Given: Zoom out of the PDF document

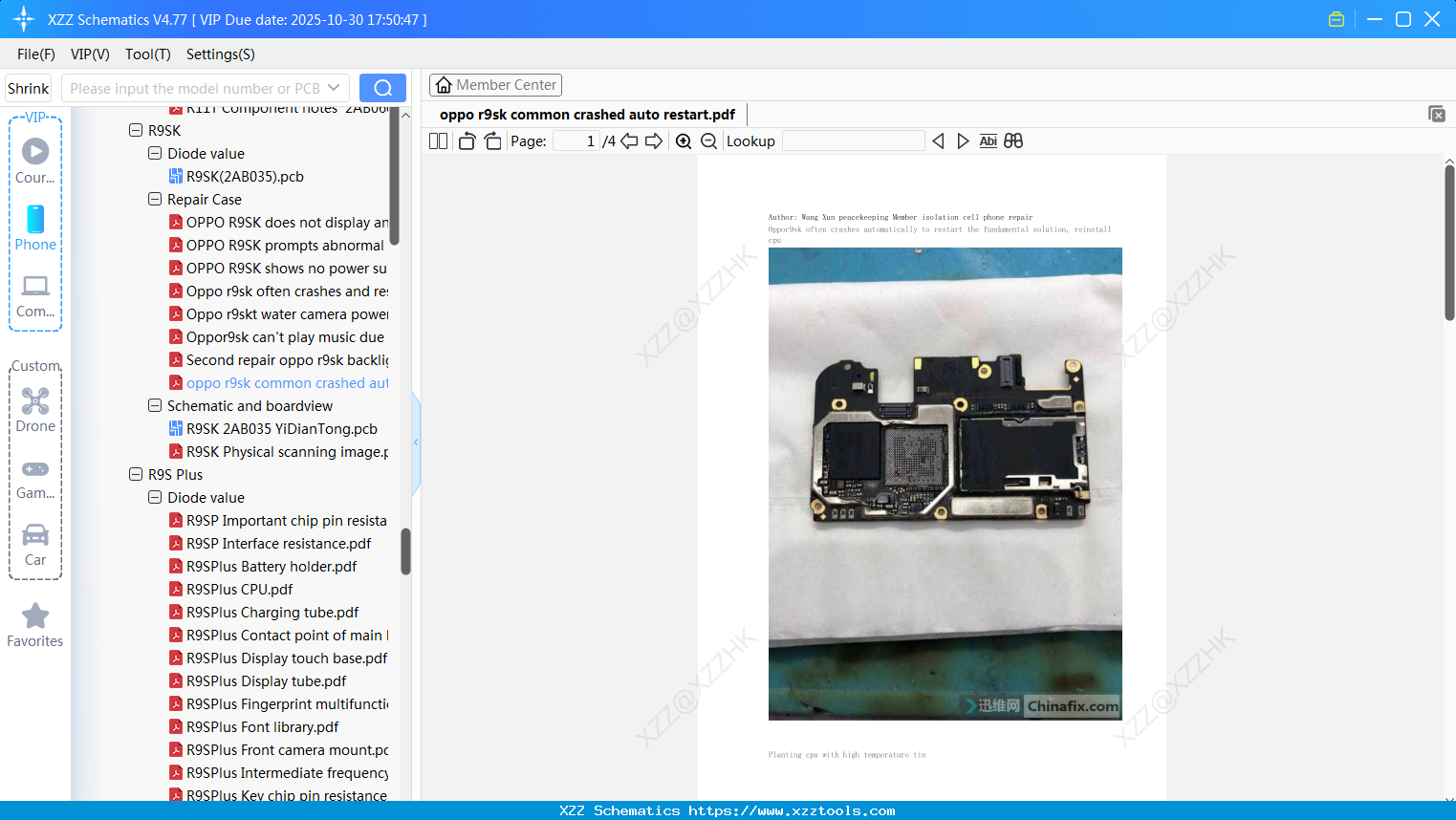Looking at the screenshot, I should coord(708,141).
